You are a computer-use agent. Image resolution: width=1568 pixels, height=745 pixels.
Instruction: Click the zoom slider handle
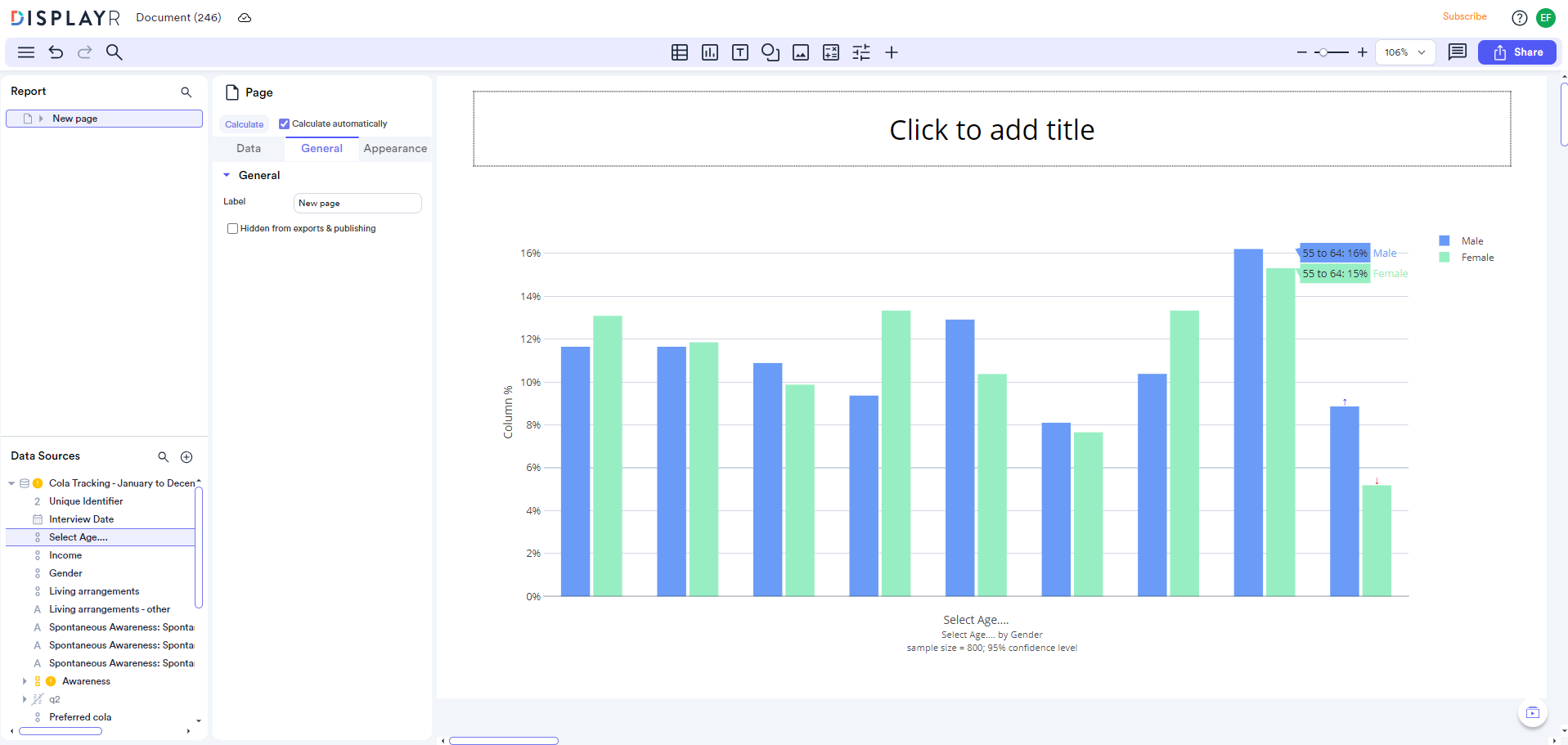click(1323, 52)
